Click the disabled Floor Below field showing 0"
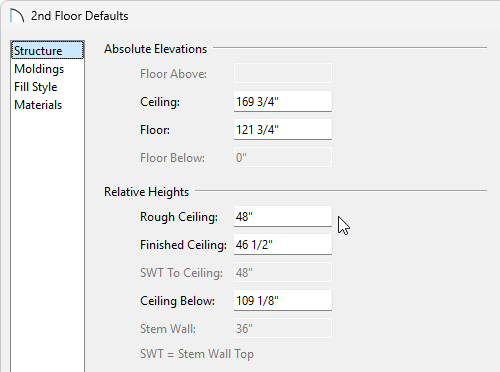 tap(283, 157)
